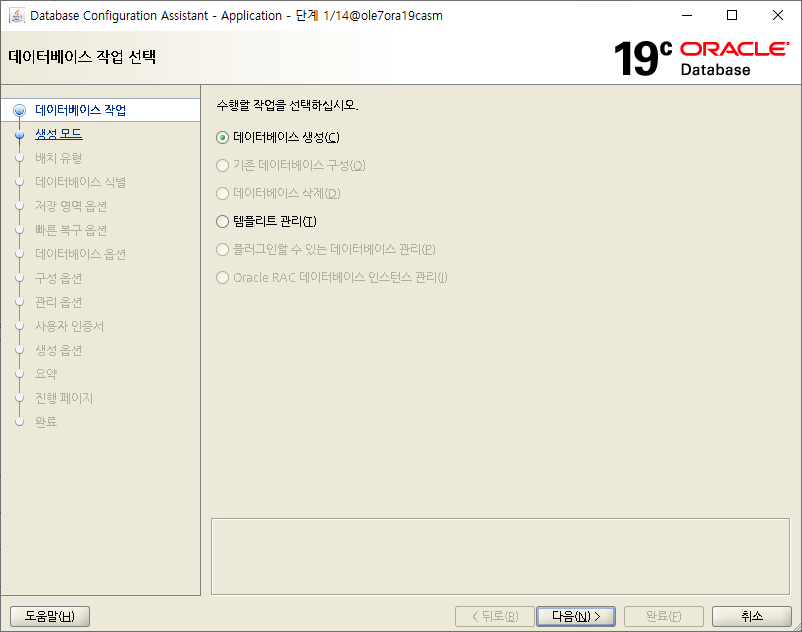The height and width of the screenshot is (632, 802).
Task: Click the 관리 옵션 step label
Action: pos(58,302)
